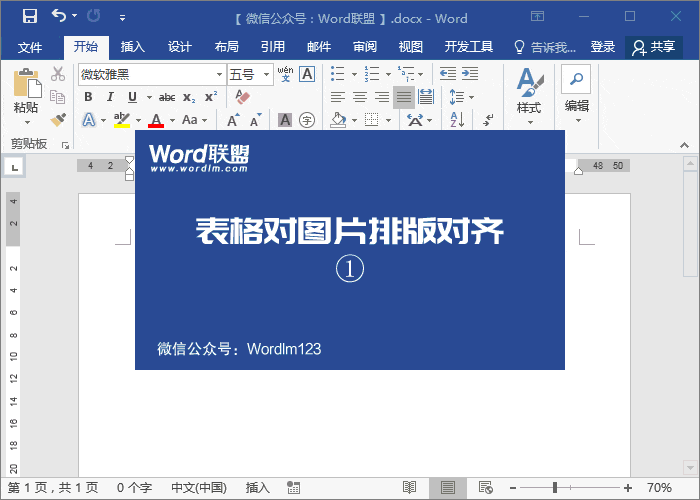Open the Aa change case menu
The width and height of the screenshot is (700, 500).
point(194,120)
